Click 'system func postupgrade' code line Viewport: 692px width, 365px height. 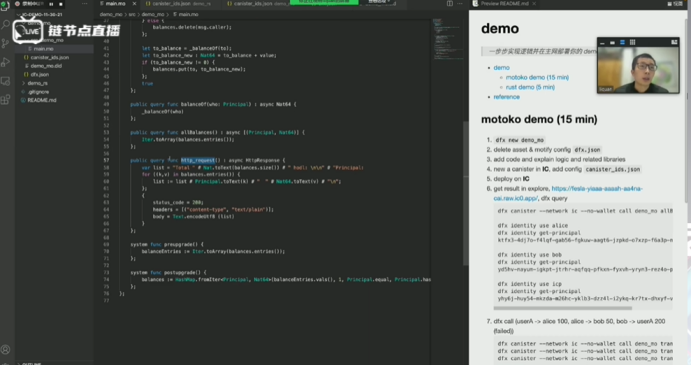coord(168,272)
